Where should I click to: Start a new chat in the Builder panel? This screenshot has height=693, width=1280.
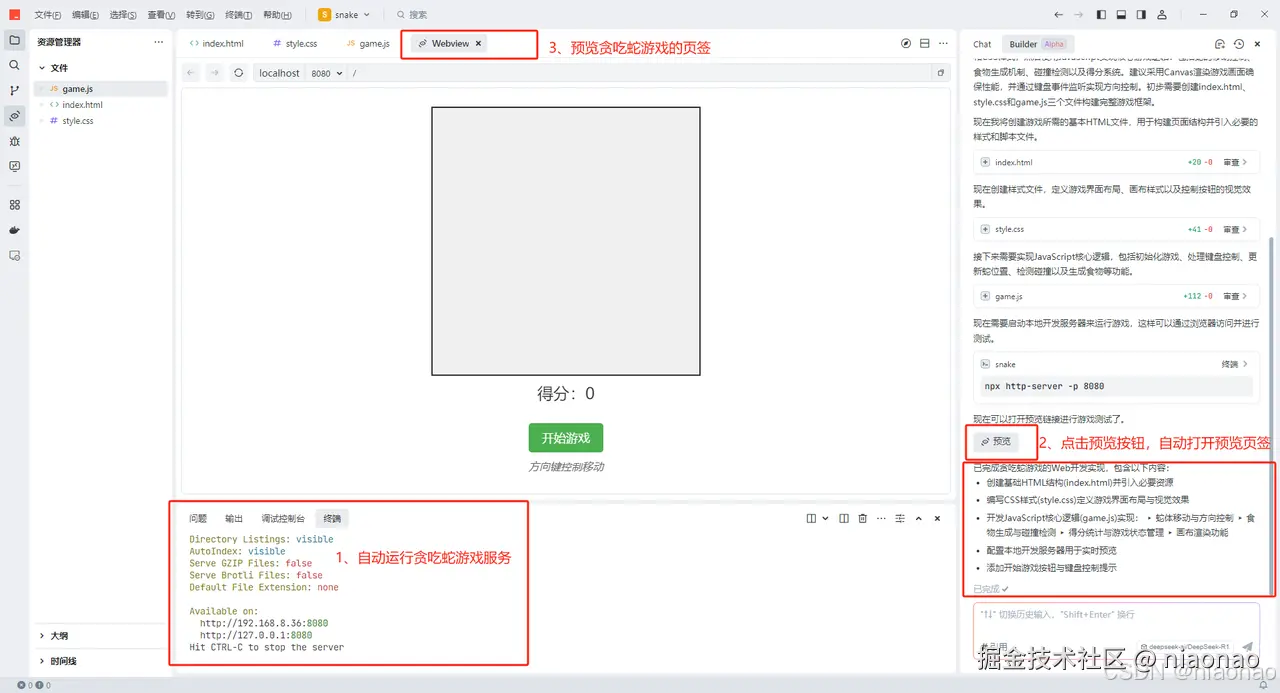[x=1220, y=43]
